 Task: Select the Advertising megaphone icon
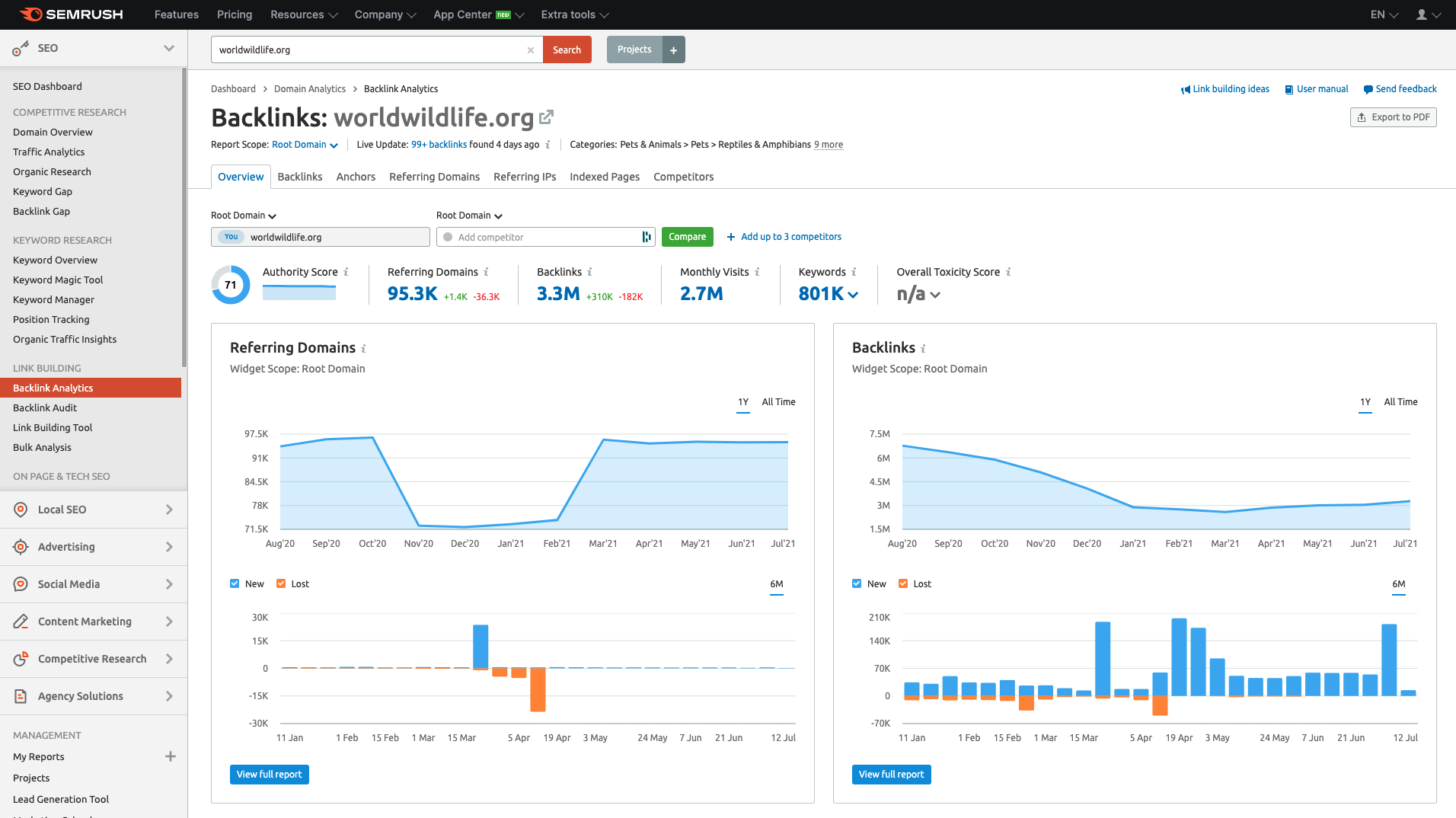coord(20,546)
